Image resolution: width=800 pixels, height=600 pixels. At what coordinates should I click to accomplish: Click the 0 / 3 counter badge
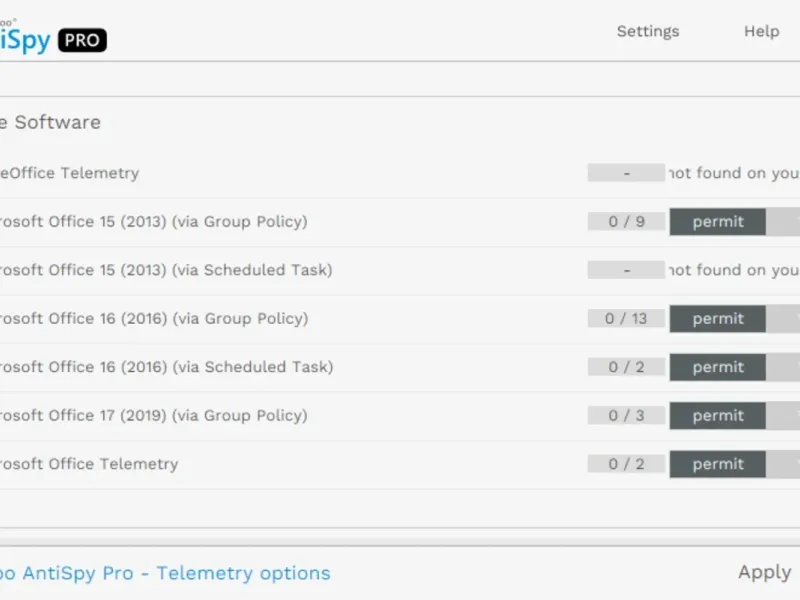(x=626, y=416)
